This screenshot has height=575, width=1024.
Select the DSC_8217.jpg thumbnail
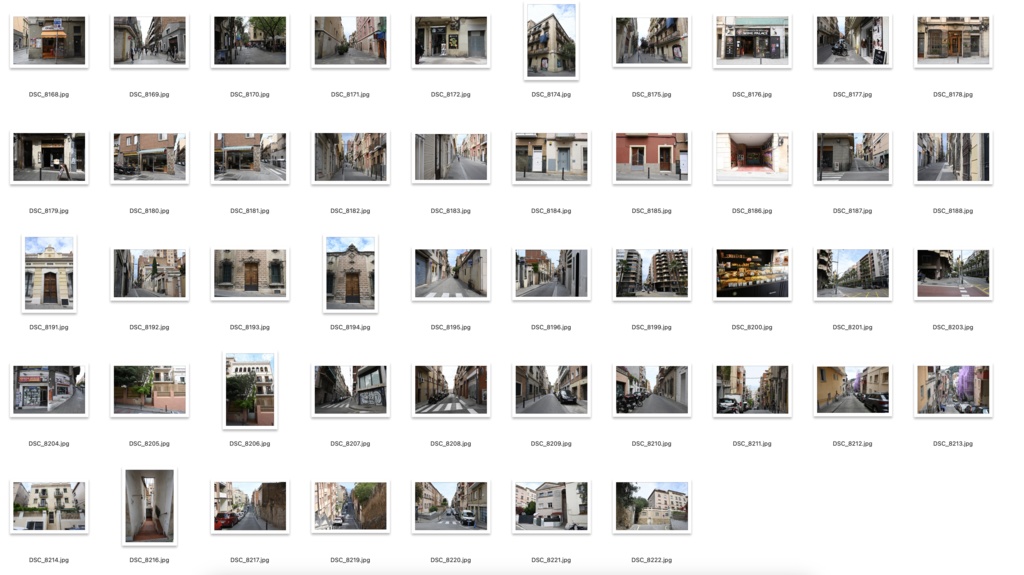click(x=250, y=506)
